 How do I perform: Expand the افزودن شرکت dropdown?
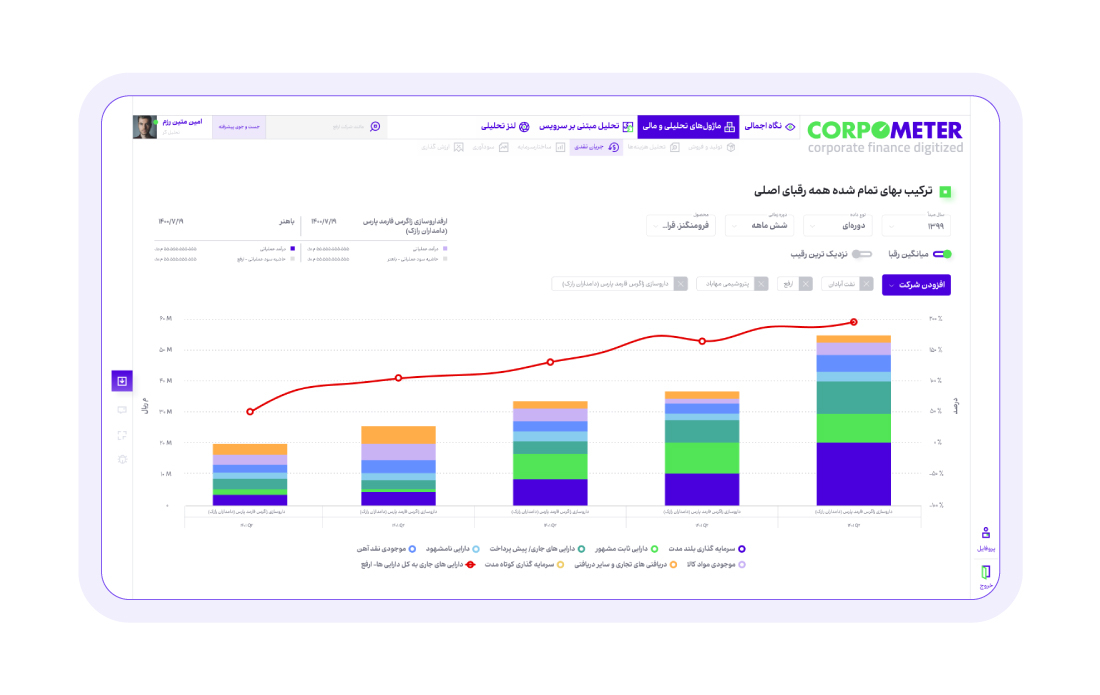916,285
